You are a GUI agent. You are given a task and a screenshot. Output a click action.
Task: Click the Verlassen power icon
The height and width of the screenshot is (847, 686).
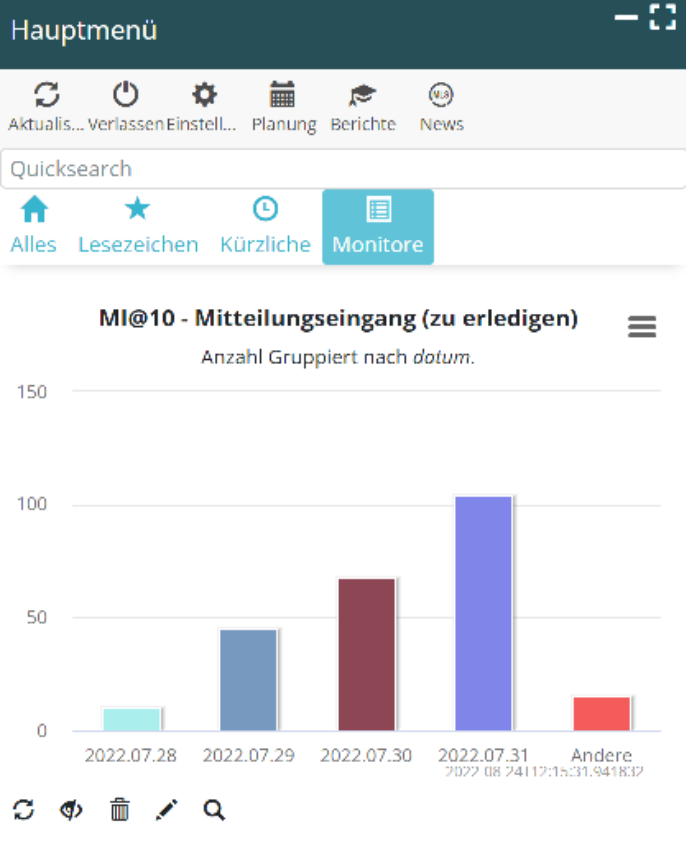pos(125,95)
